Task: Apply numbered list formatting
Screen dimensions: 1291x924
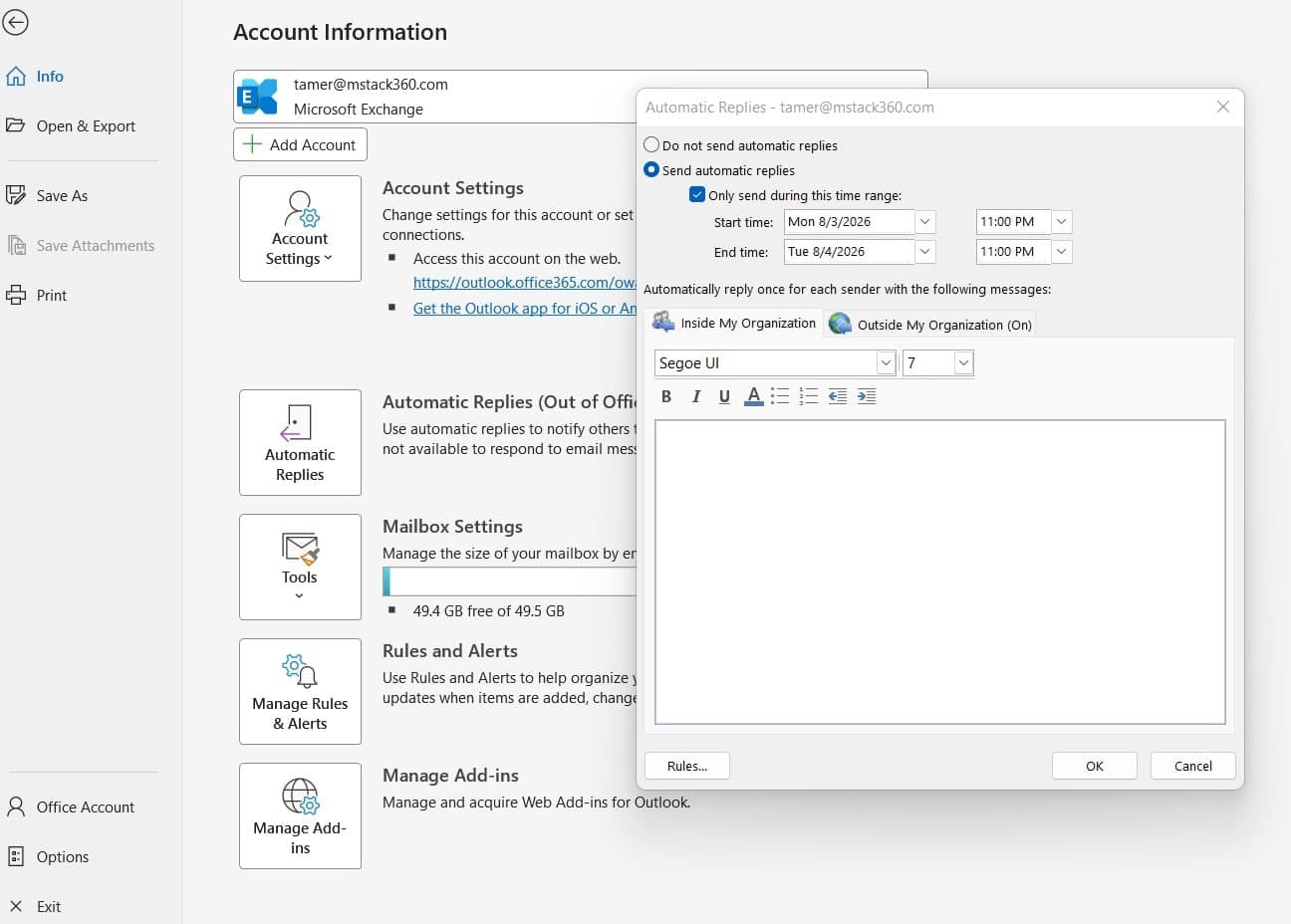Action: (809, 396)
